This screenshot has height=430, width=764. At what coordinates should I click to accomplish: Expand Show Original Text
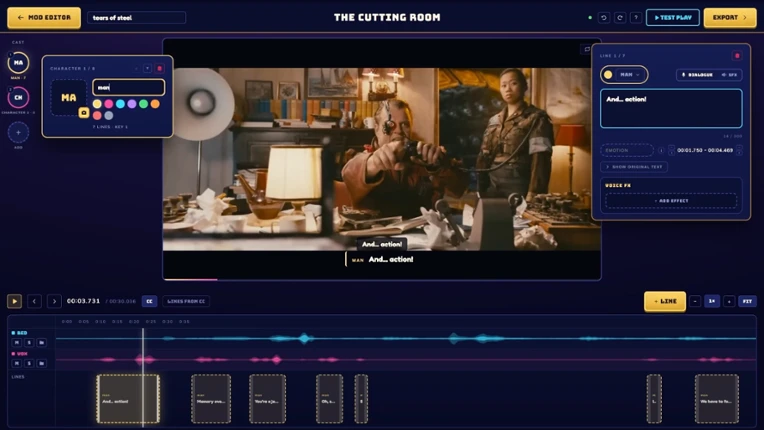tap(634, 167)
